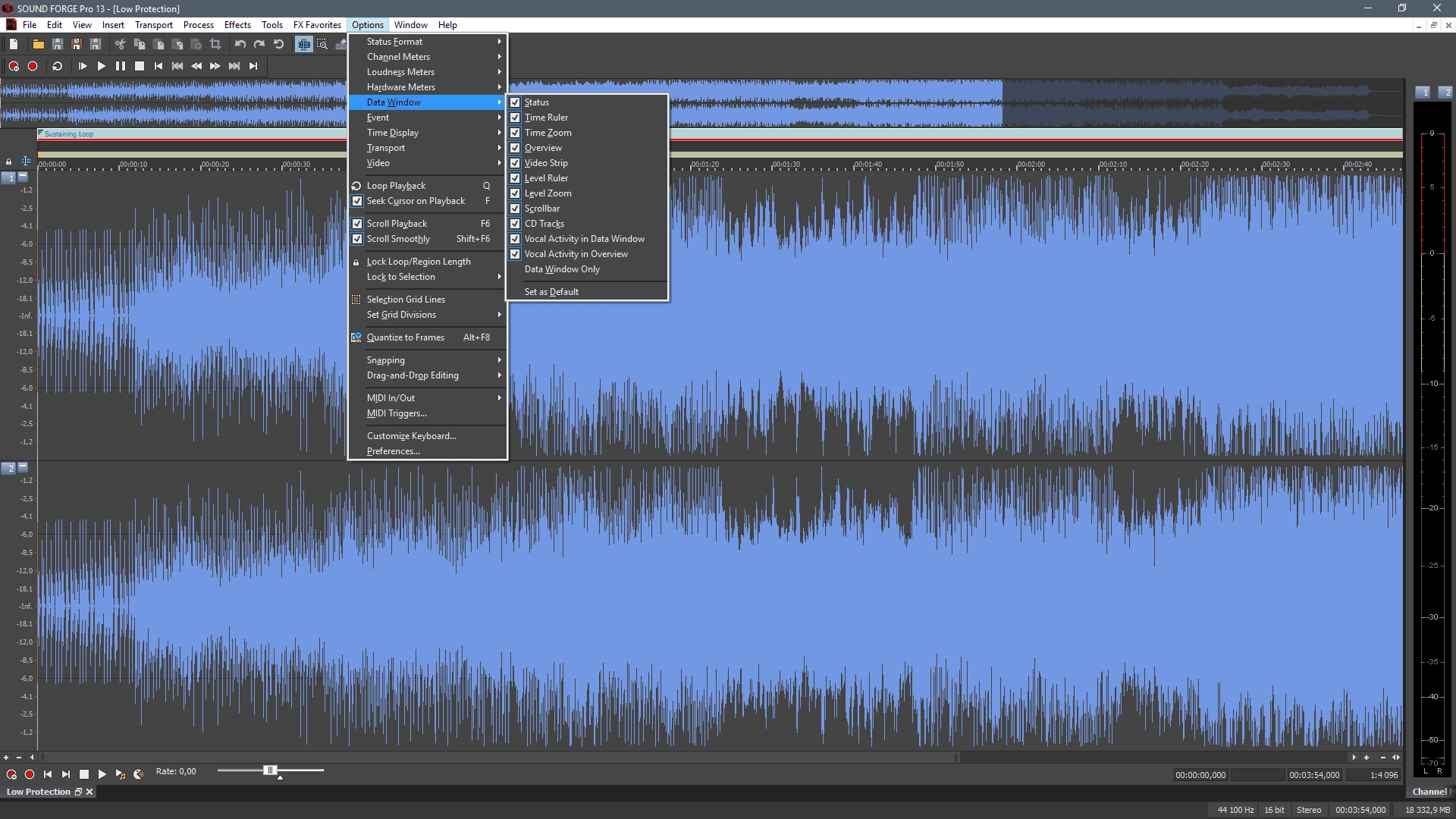1456x819 pixels.
Task: Click Play as Sample icon in data window
Action: 121,774
